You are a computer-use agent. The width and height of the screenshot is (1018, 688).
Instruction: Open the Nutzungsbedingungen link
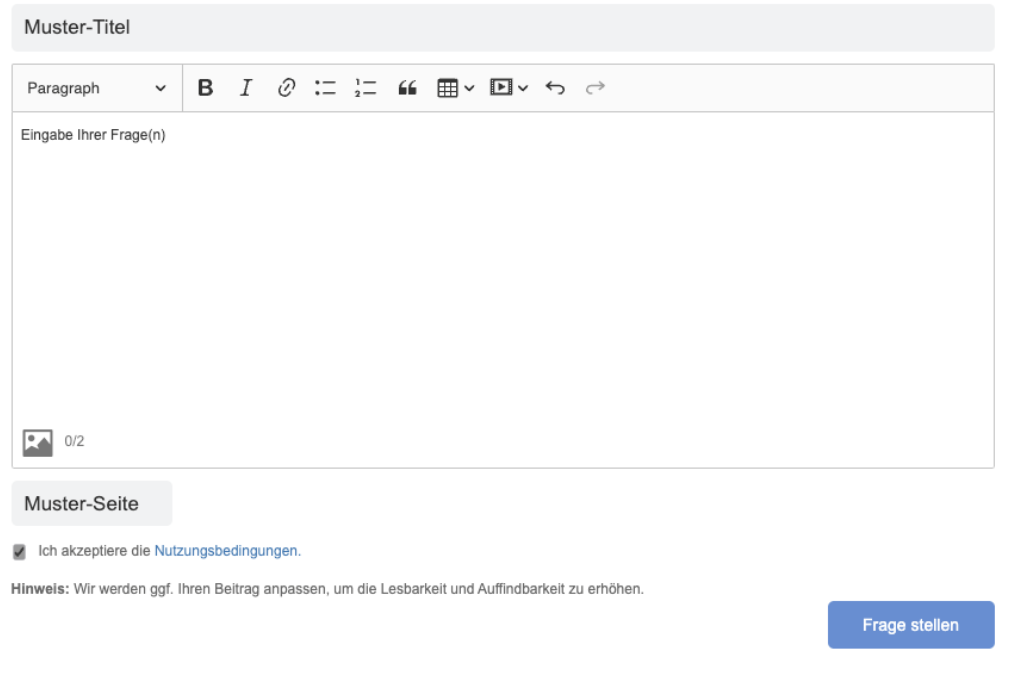[227, 550]
